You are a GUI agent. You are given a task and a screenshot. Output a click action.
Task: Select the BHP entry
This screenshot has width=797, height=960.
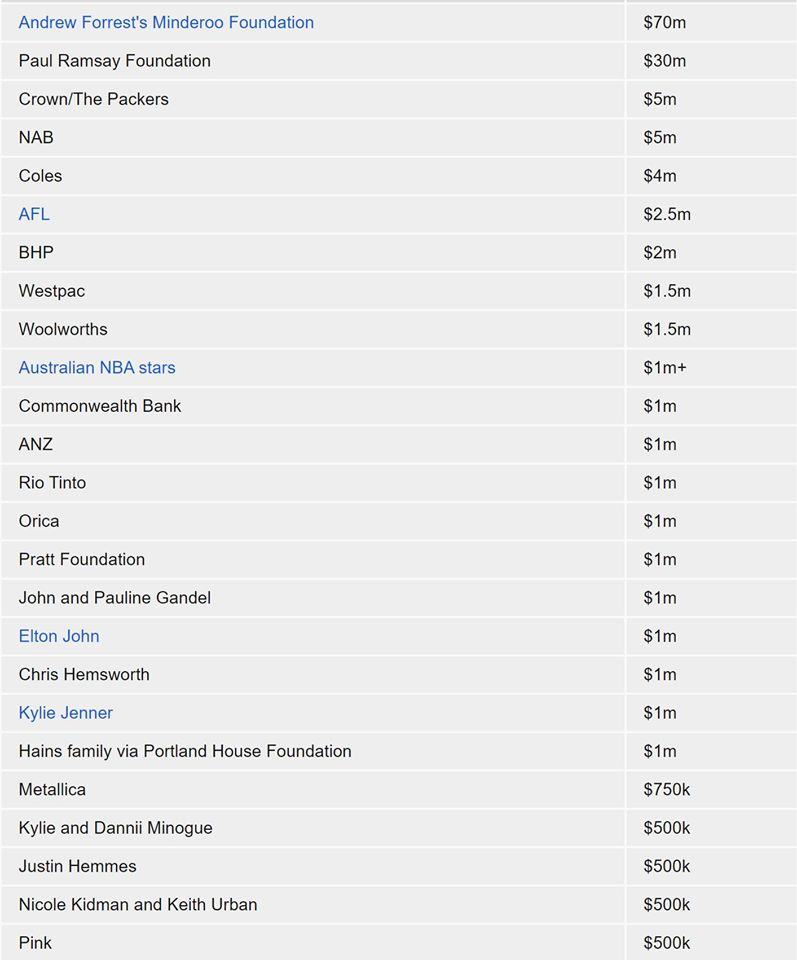click(36, 252)
